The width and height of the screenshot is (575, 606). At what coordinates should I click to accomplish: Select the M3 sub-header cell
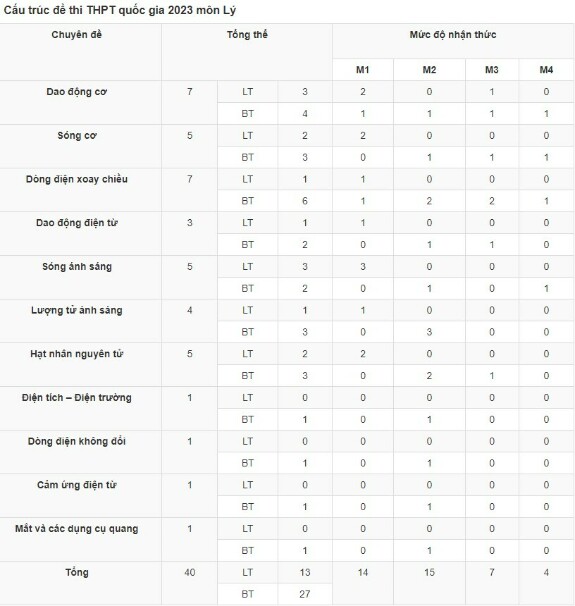[492, 70]
